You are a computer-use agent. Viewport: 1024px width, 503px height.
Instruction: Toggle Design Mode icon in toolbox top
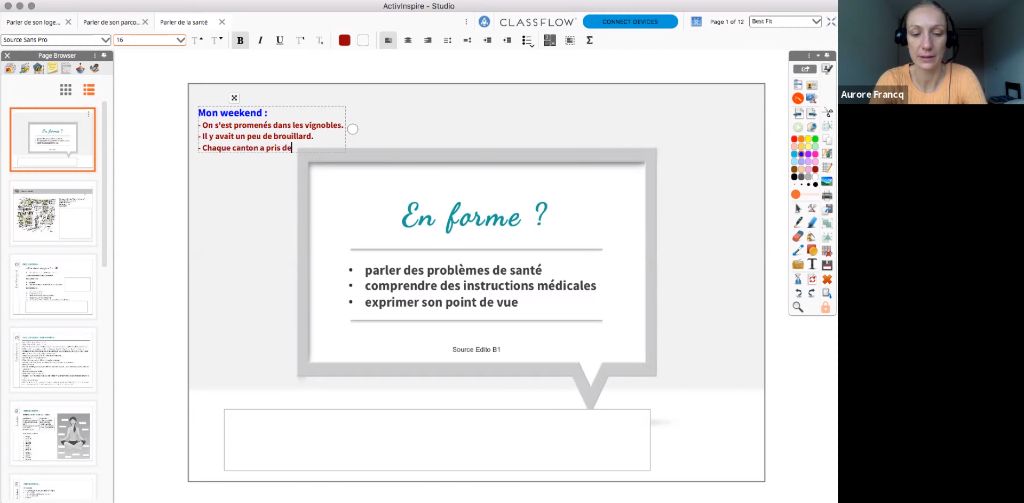pos(827,69)
